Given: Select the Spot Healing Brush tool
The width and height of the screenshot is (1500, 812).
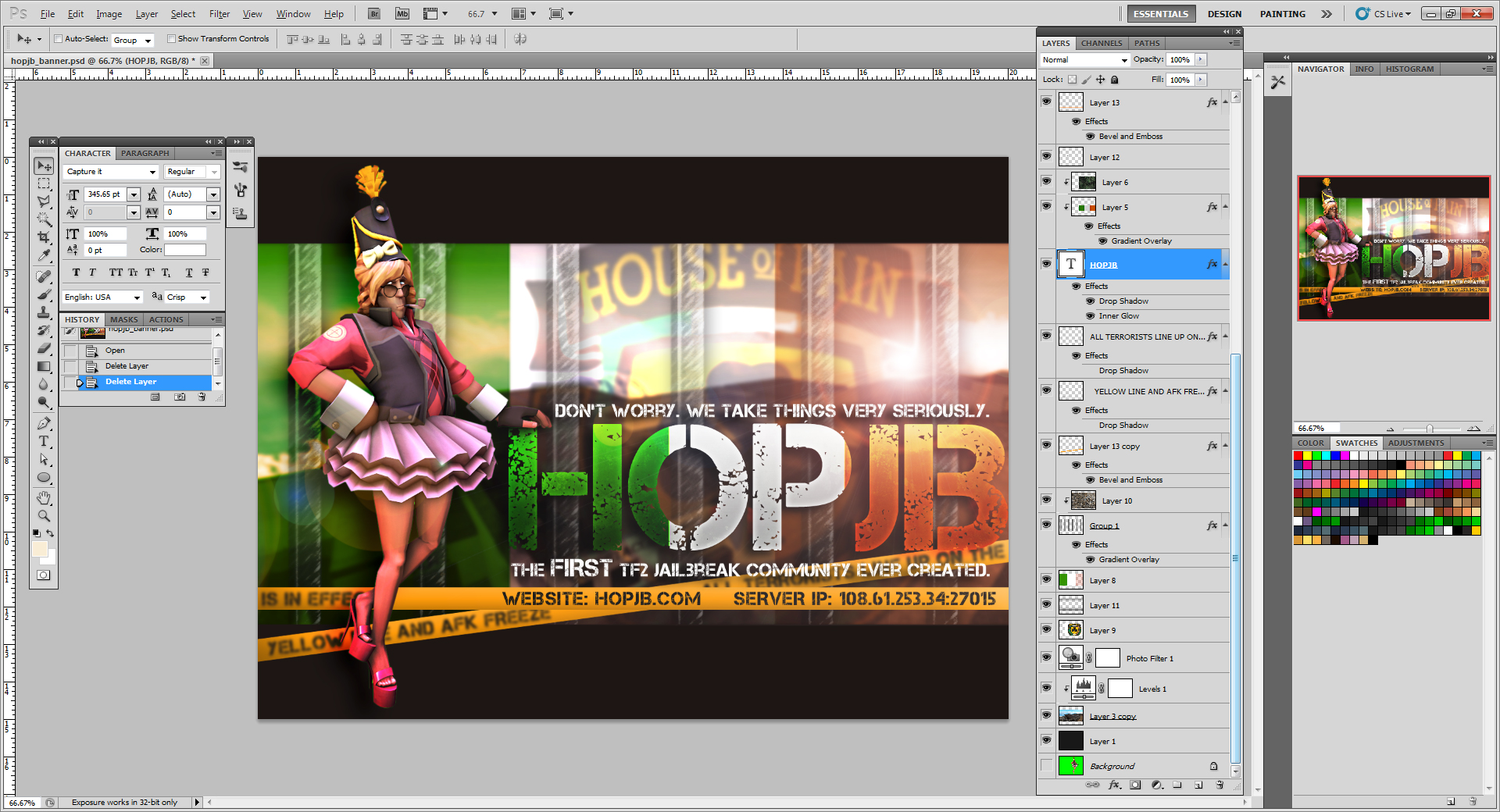Looking at the screenshot, I should click(x=44, y=276).
